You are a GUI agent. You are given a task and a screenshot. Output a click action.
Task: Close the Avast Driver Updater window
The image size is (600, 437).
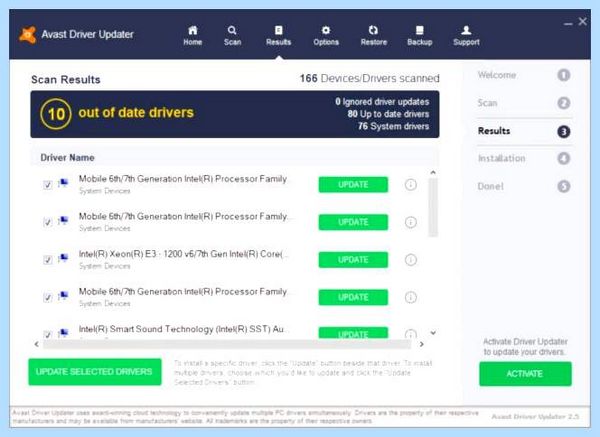coord(582,22)
